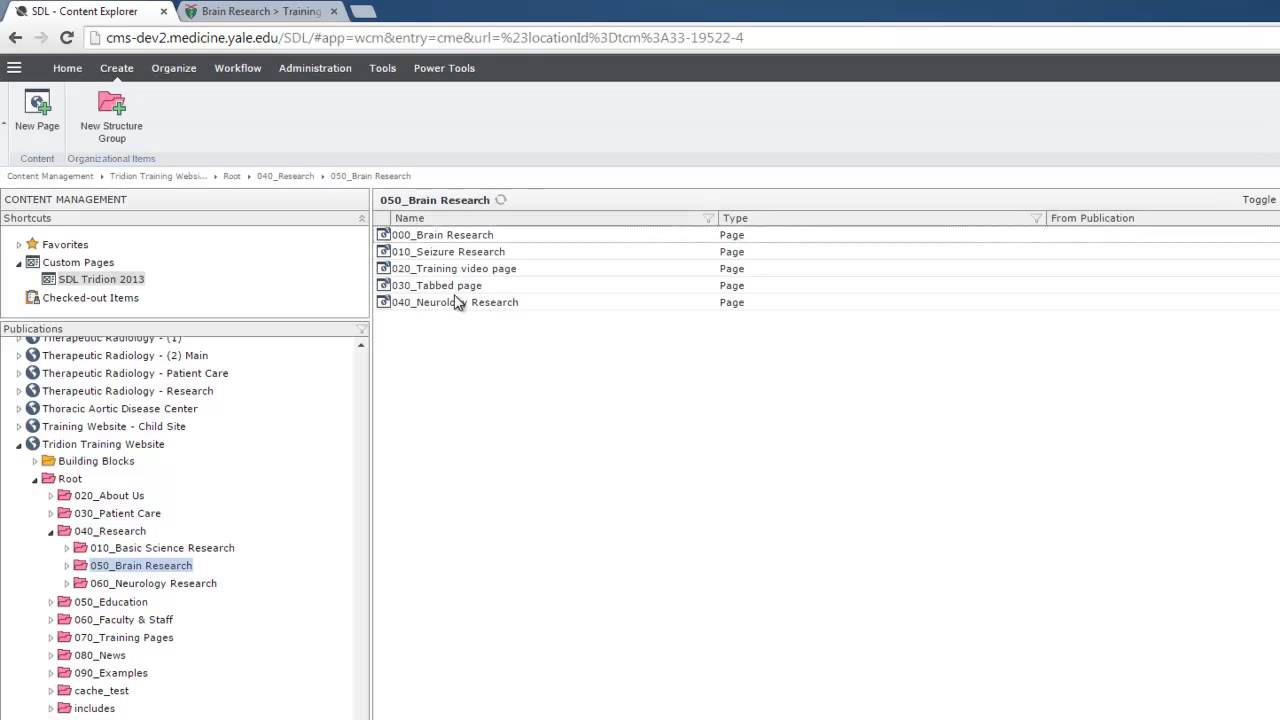Viewport: 1280px width, 720px height.
Task: Click 040_Research structure group folder icon
Action: [64, 531]
